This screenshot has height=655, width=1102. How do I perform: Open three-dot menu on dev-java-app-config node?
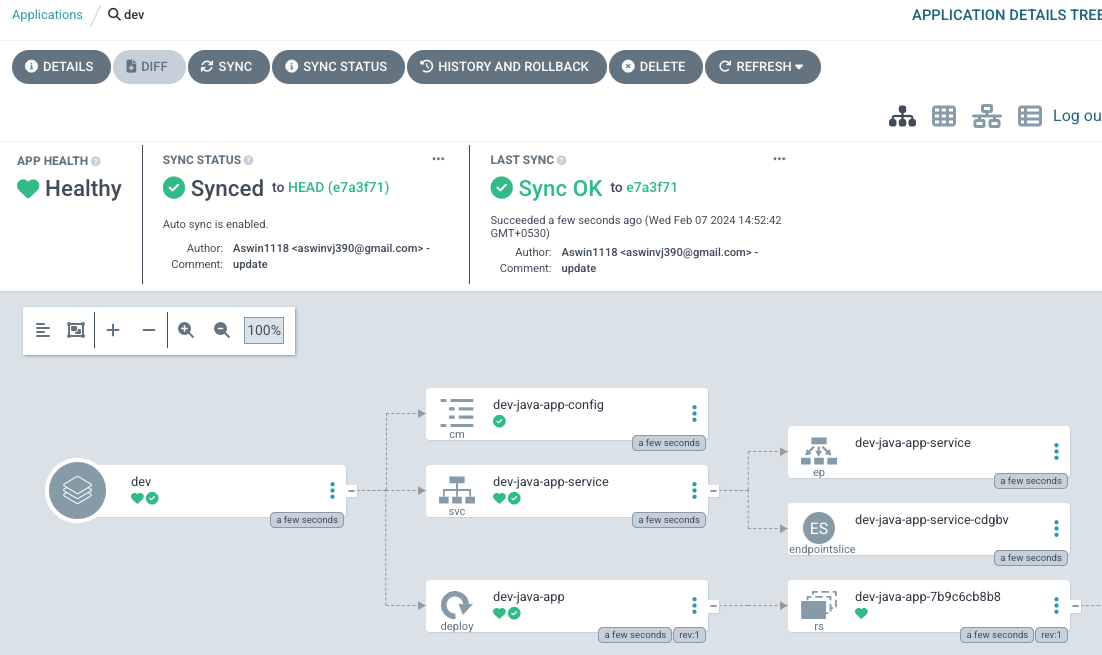click(x=694, y=413)
